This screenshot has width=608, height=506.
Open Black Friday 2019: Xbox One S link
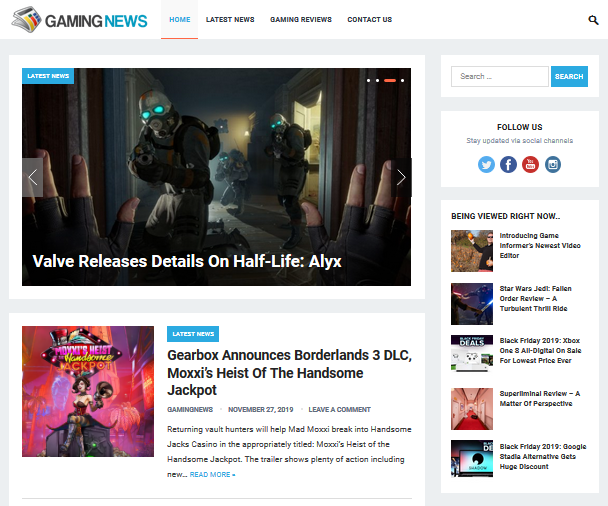click(x=540, y=351)
